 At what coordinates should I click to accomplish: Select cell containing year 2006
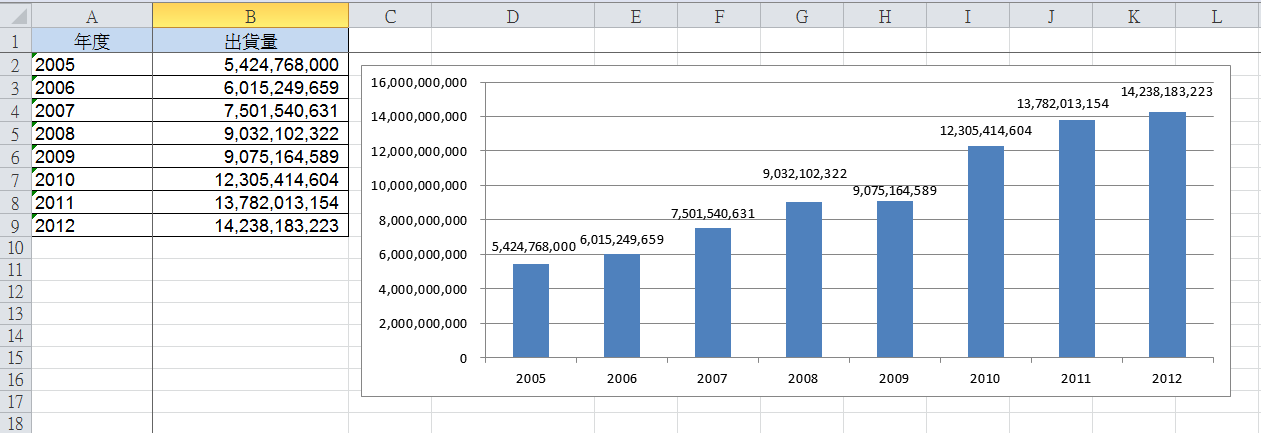92,88
